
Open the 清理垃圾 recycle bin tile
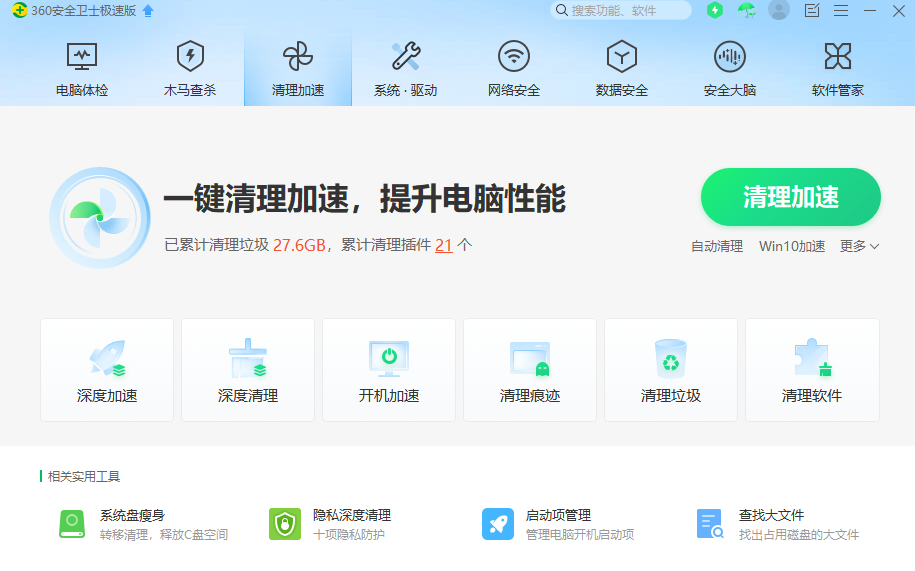click(671, 370)
